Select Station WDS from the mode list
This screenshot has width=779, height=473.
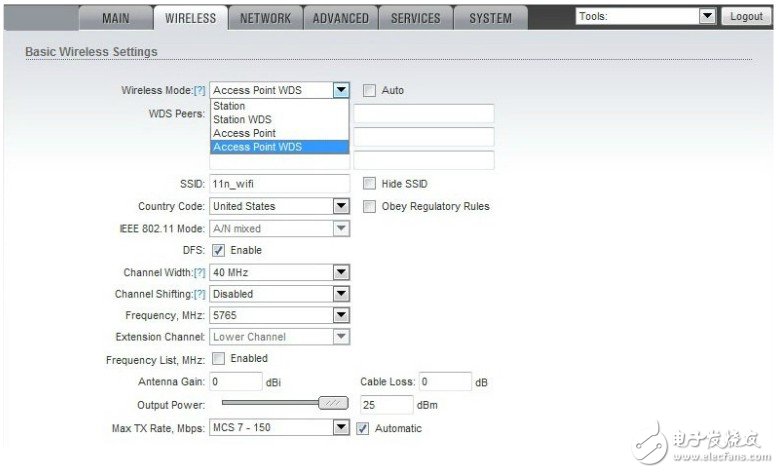point(242,120)
